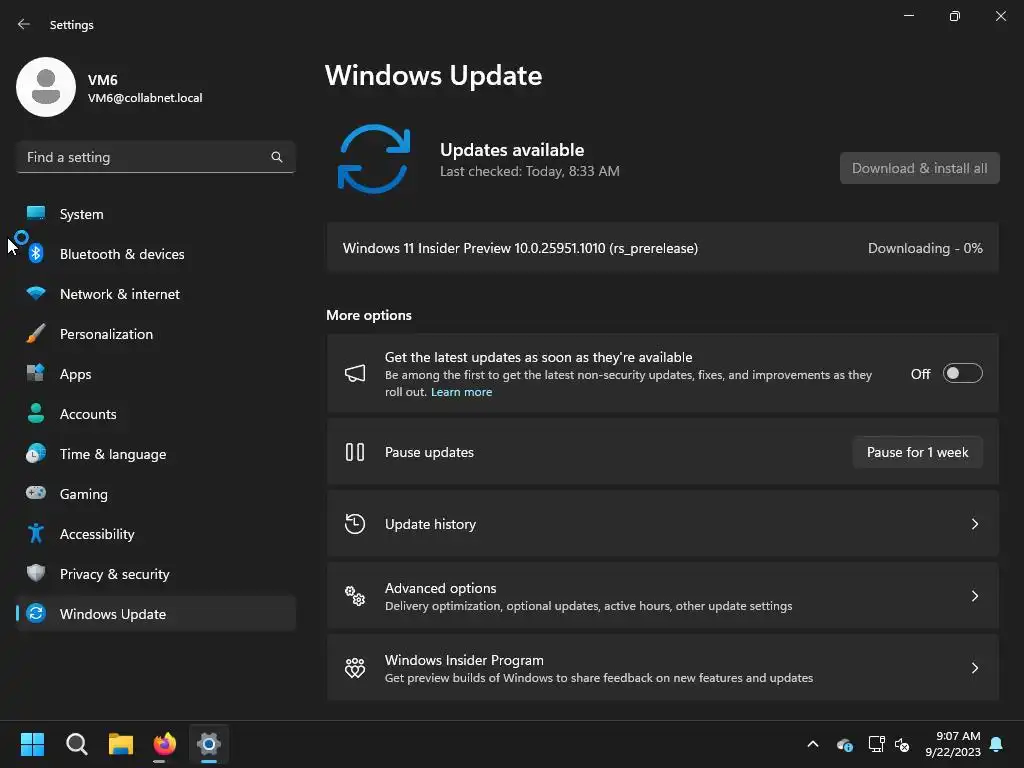Click the VM6@collabnet.local account email
This screenshot has width=1024, height=768.
pos(145,98)
